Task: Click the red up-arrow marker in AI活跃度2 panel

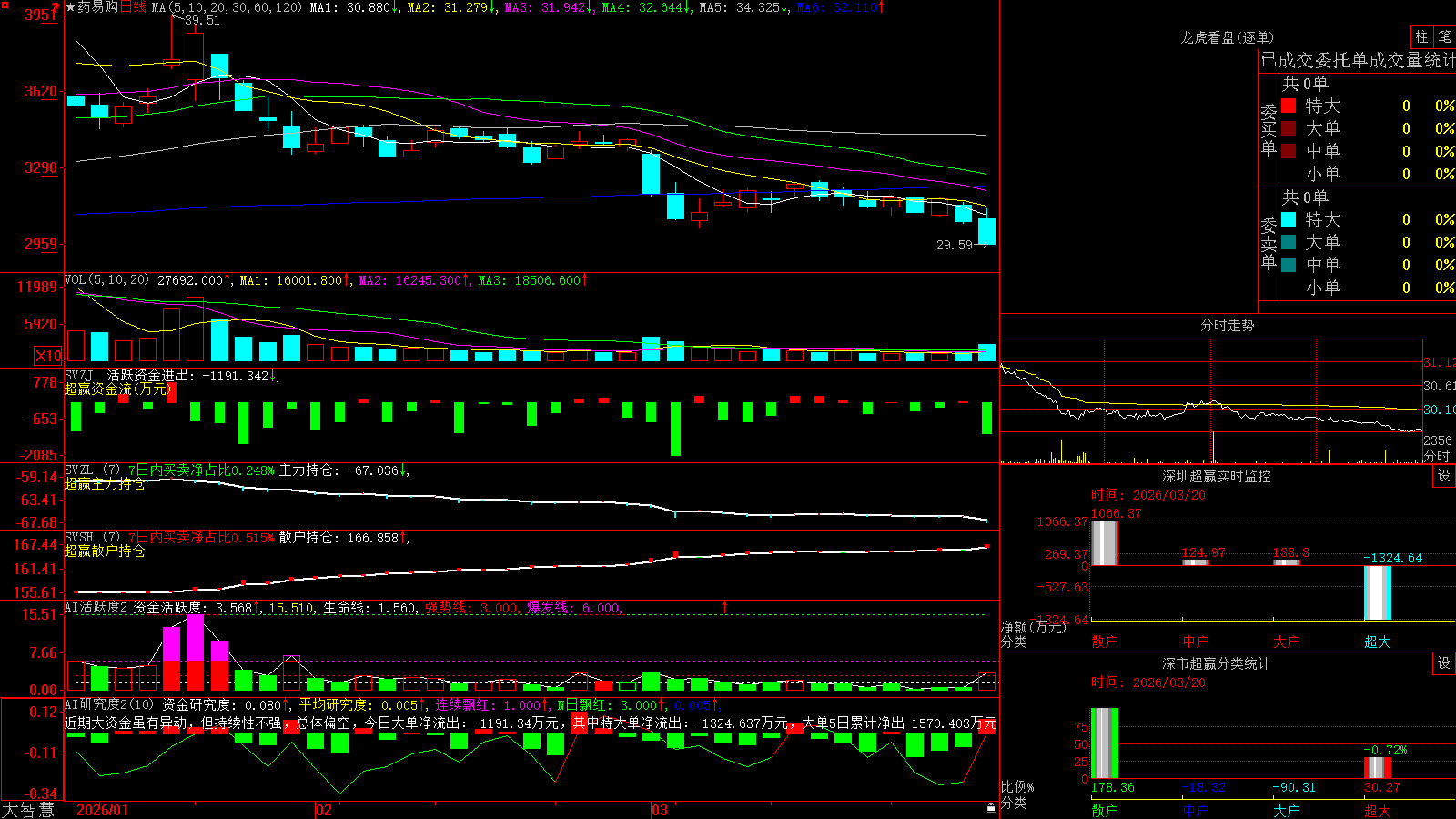Action: (x=724, y=606)
